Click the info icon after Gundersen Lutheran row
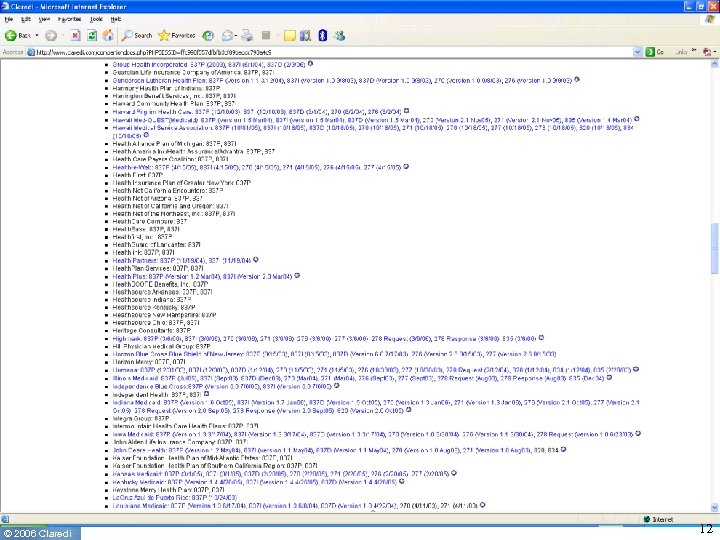Screen dimensions: 720x540 [577, 79]
